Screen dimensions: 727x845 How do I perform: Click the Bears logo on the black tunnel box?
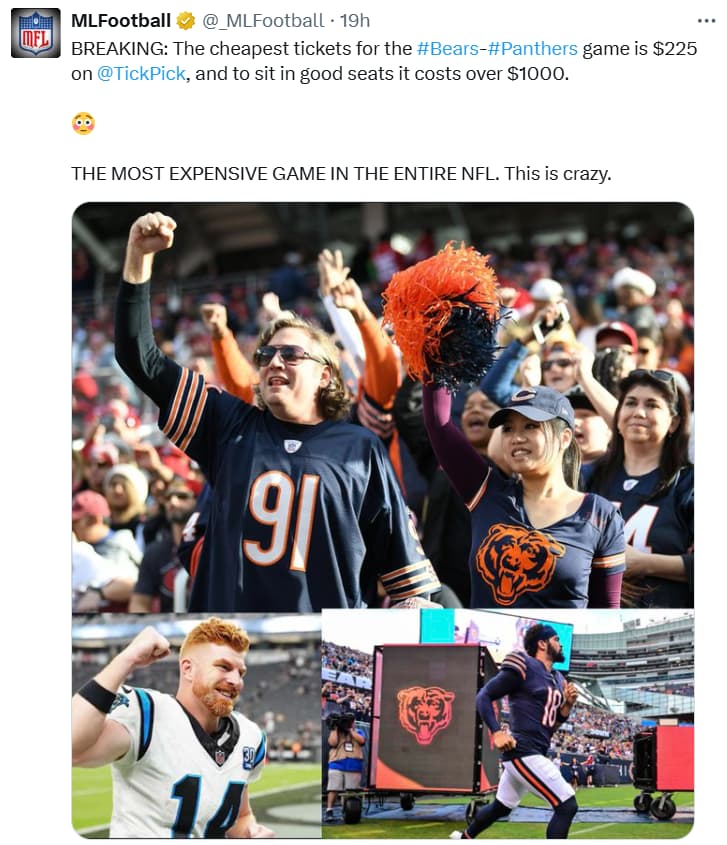tap(426, 714)
